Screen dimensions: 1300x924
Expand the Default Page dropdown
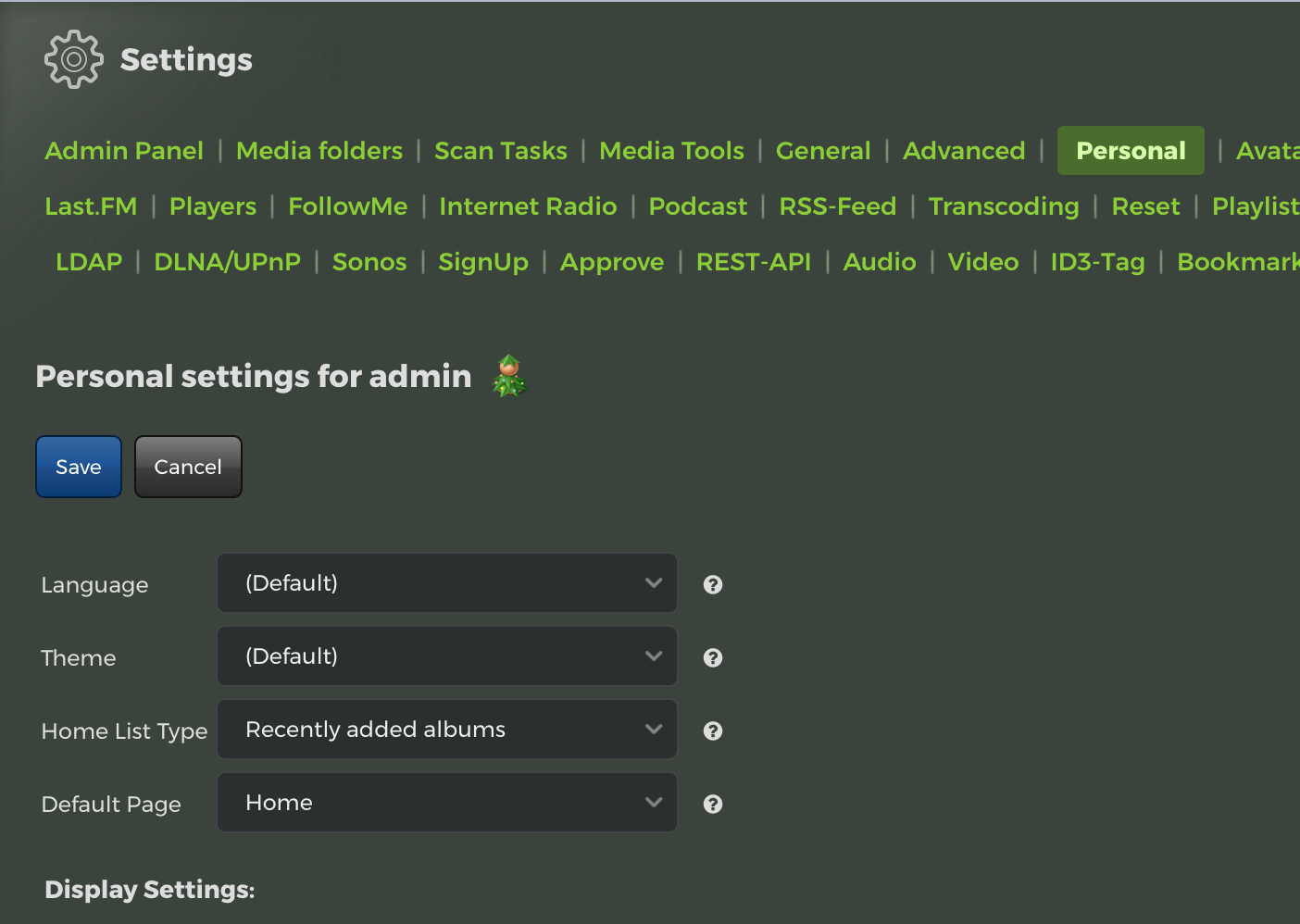[x=447, y=803]
